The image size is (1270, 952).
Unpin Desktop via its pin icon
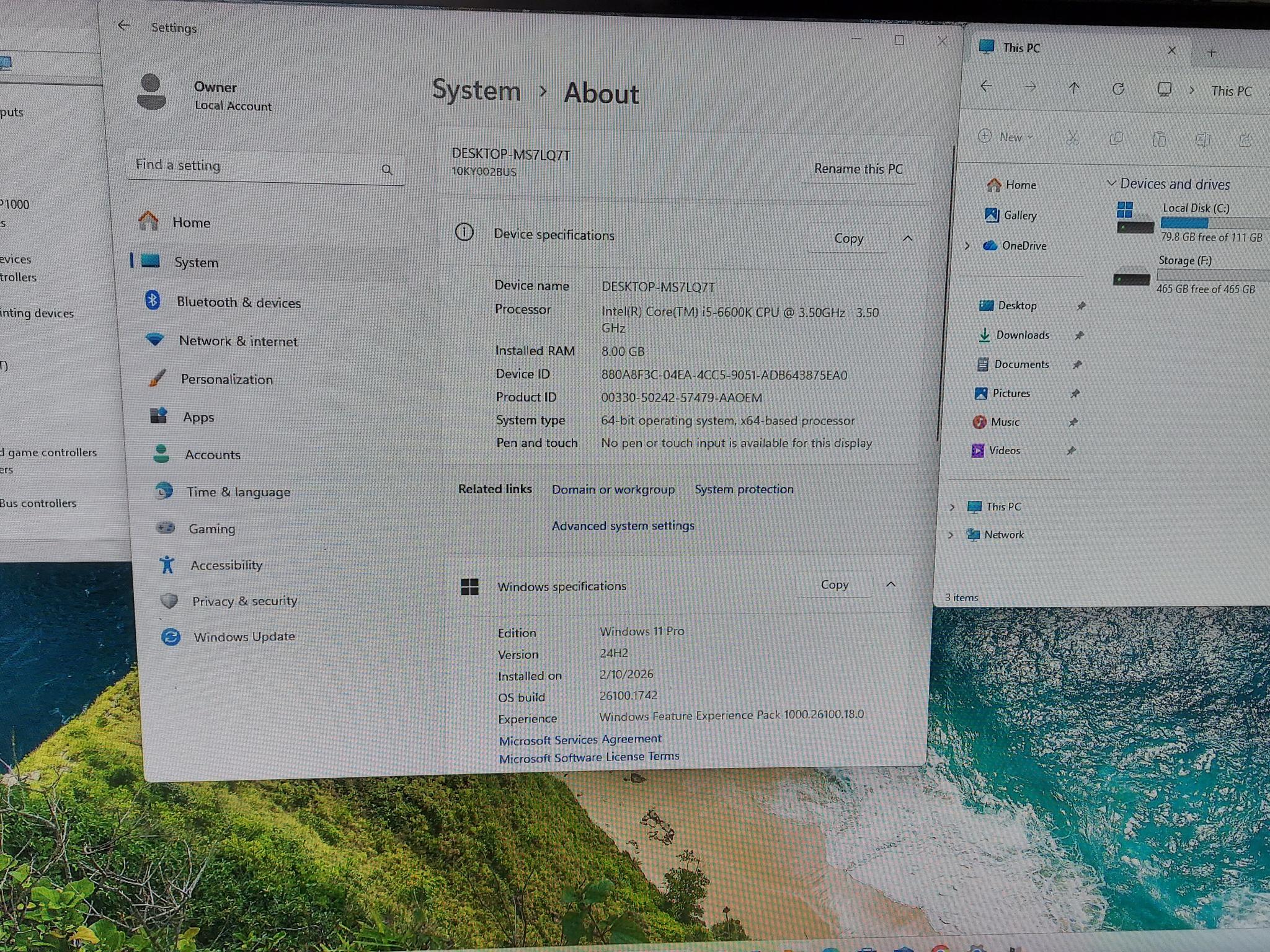coord(1081,305)
